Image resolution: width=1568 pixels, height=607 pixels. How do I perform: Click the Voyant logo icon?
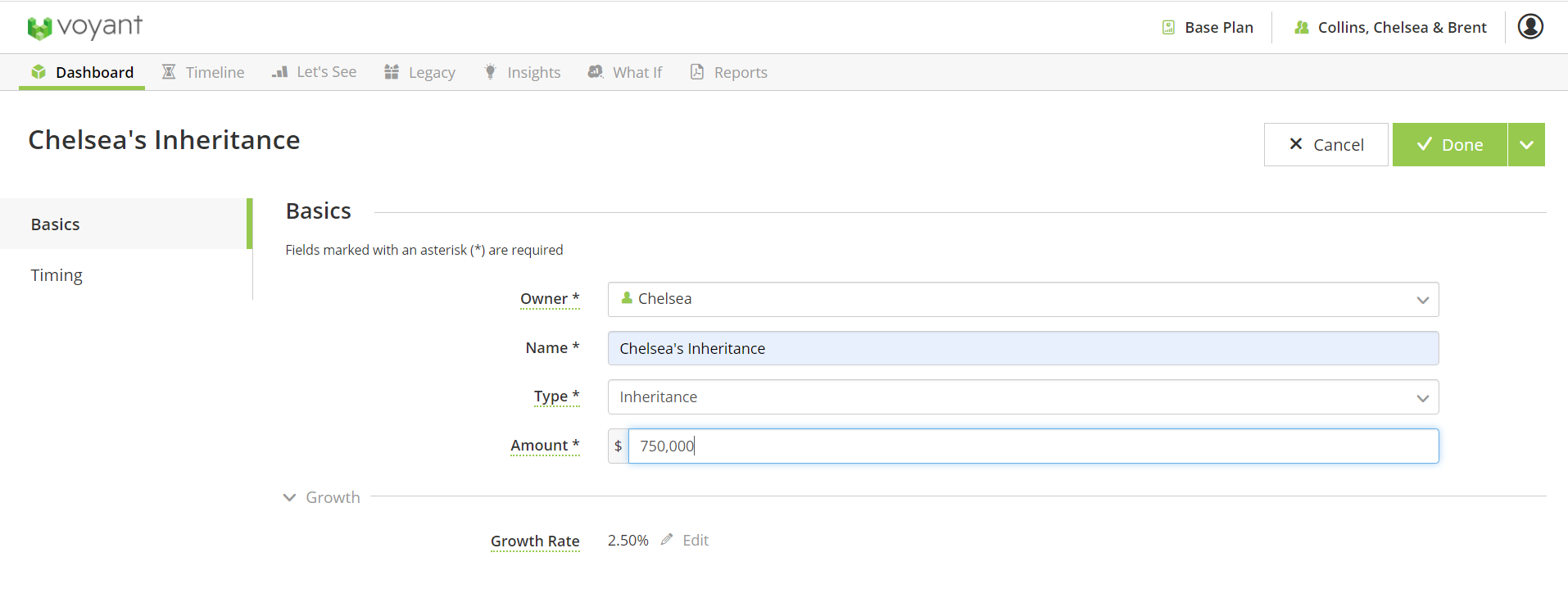coord(39,28)
